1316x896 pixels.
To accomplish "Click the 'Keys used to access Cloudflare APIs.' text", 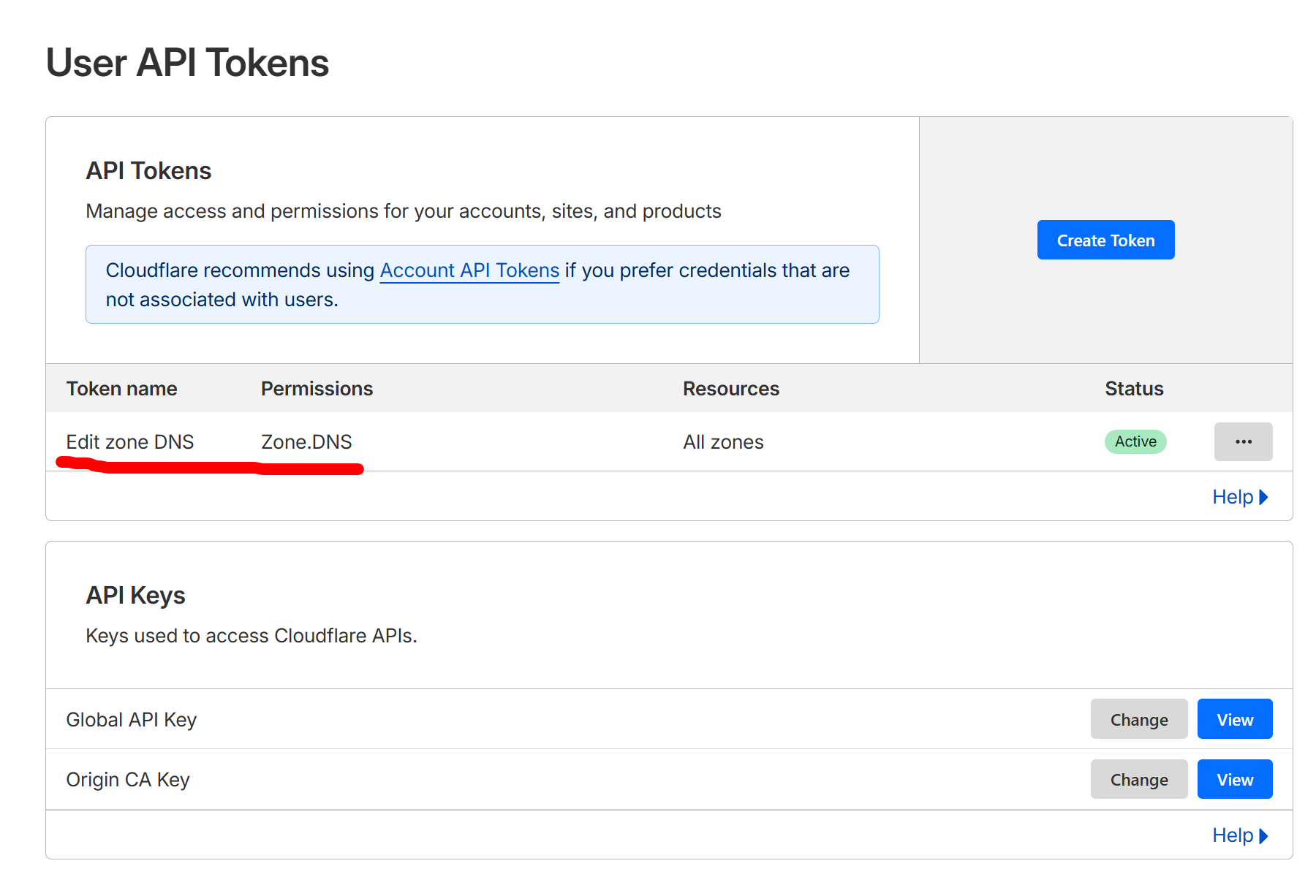I will pyautogui.click(x=252, y=636).
